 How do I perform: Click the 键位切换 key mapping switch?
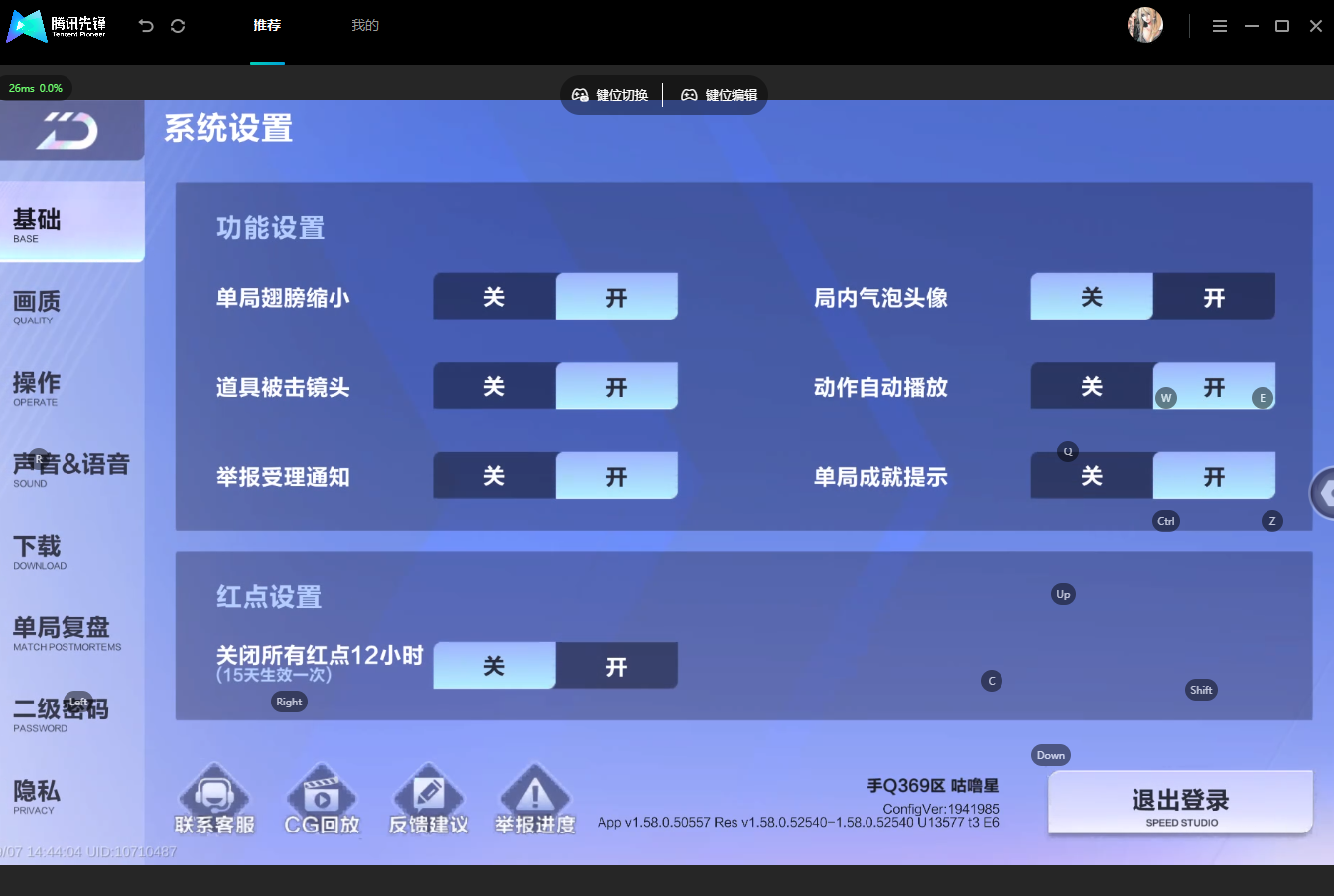tap(609, 95)
